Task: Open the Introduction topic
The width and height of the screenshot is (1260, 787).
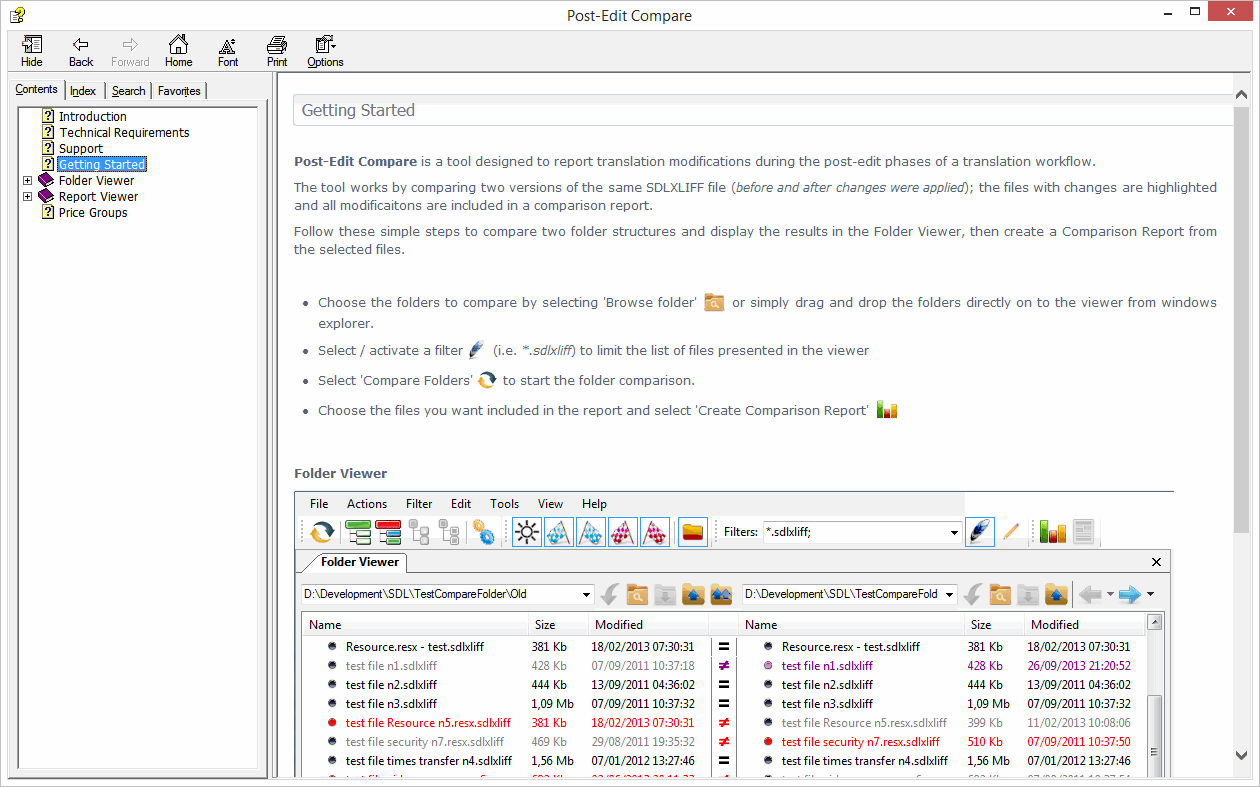Action: [x=92, y=117]
